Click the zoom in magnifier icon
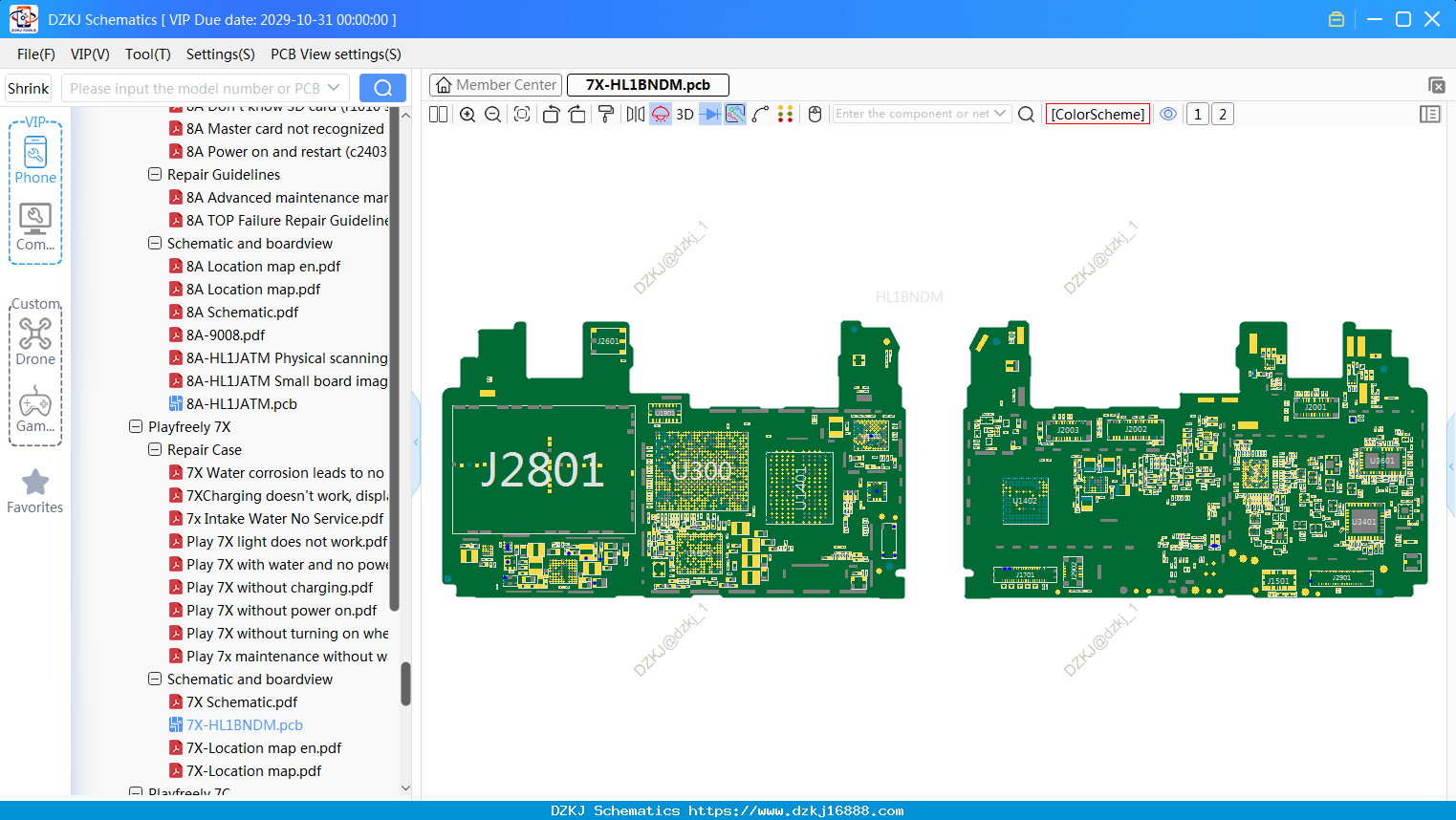1456x820 pixels. 467,115
